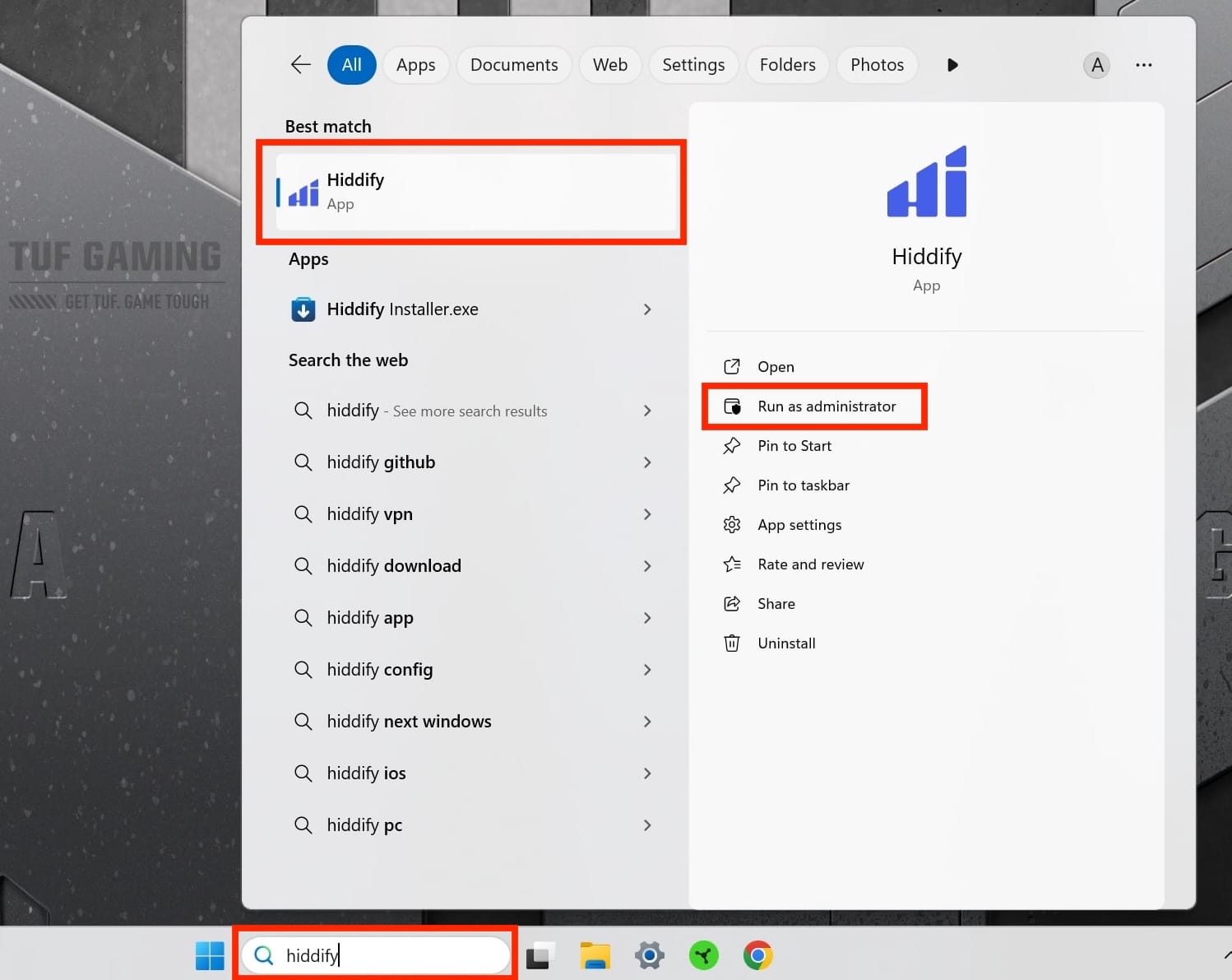Switch to the Documents filter tab
This screenshot has height=980, width=1232.
[x=514, y=65]
